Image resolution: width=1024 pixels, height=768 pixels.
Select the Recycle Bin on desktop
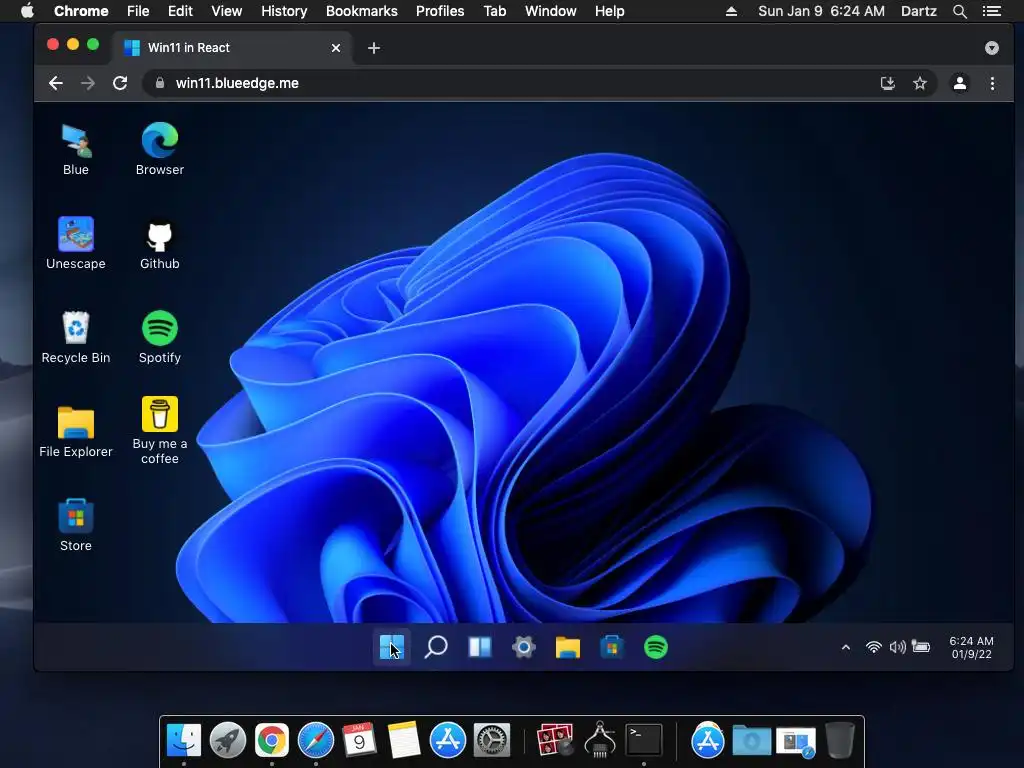pos(76,338)
